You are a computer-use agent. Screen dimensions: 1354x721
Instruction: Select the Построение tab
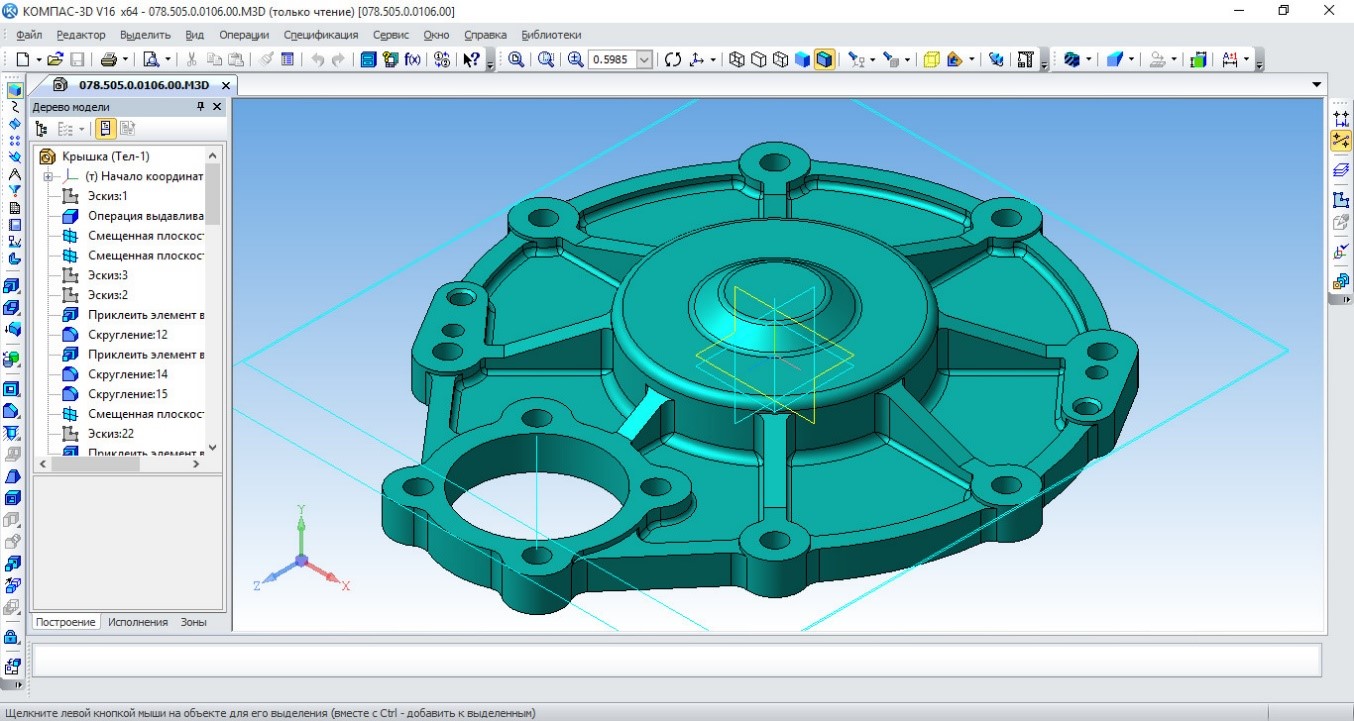(x=67, y=622)
